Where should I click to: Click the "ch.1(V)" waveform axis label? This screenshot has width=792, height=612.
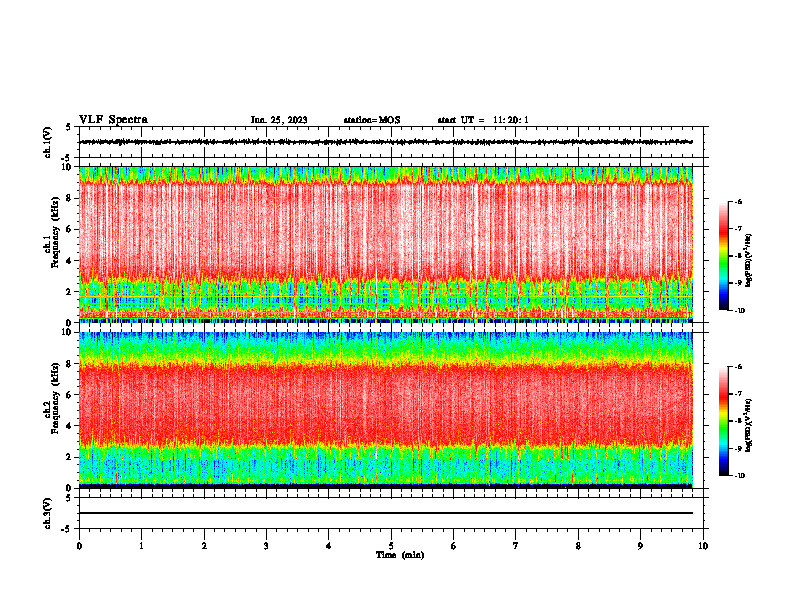click(48, 142)
